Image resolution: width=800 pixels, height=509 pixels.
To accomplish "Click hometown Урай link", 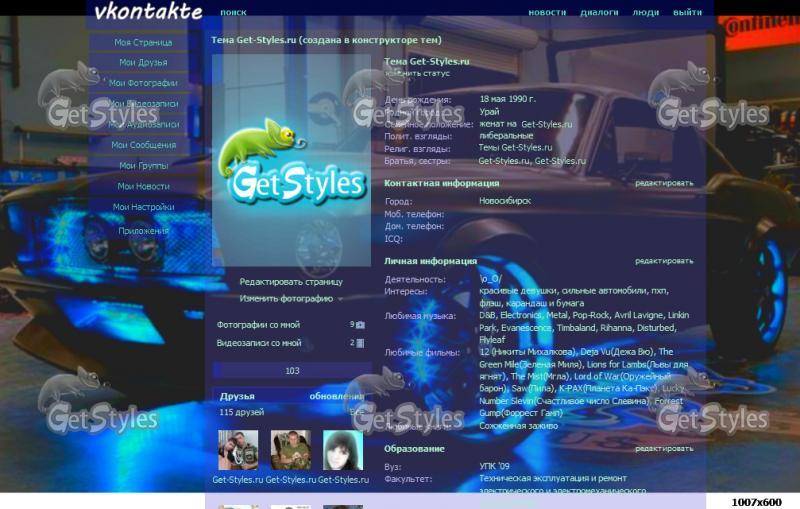I will (489, 112).
